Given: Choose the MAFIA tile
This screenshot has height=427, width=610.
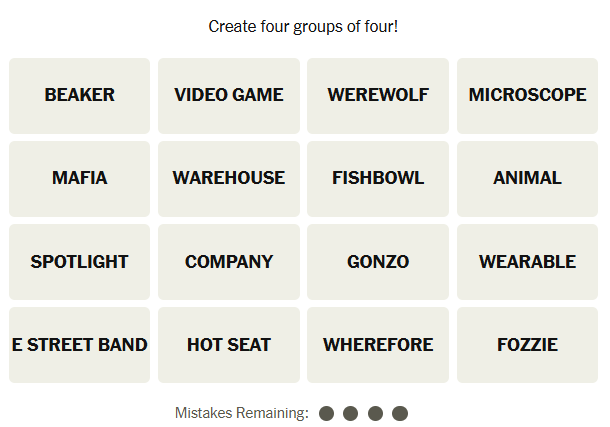Looking at the screenshot, I should 80,179.
